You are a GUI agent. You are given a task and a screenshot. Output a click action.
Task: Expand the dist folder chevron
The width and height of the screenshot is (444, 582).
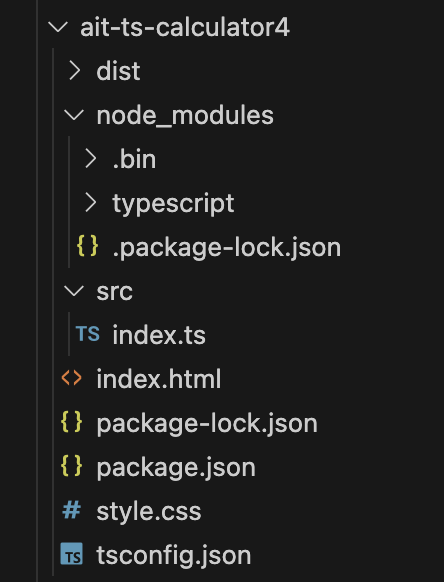coord(75,71)
